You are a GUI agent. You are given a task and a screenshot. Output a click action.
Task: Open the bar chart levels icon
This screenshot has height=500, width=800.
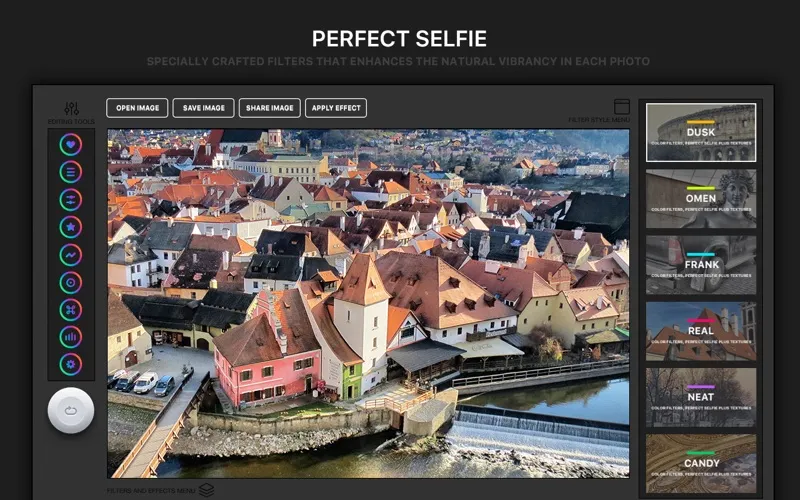click(71, 338)
